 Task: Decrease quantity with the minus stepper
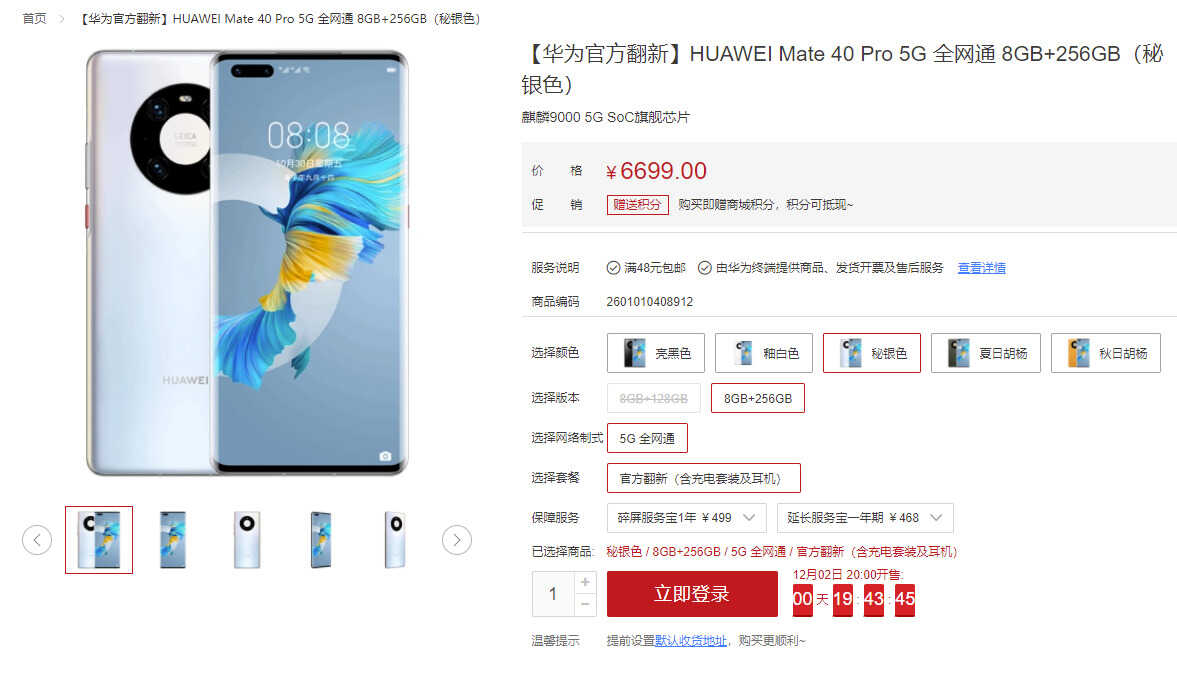[585, 604]
